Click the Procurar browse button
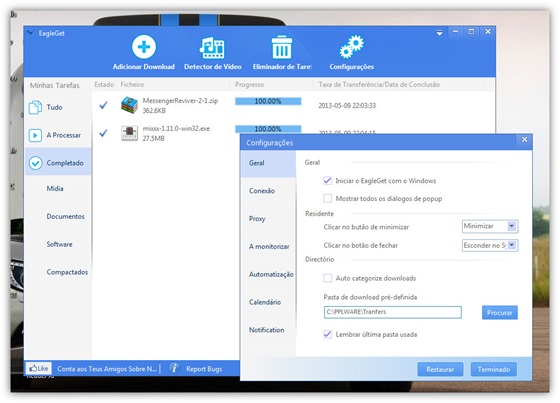 (x=500, y=313)
